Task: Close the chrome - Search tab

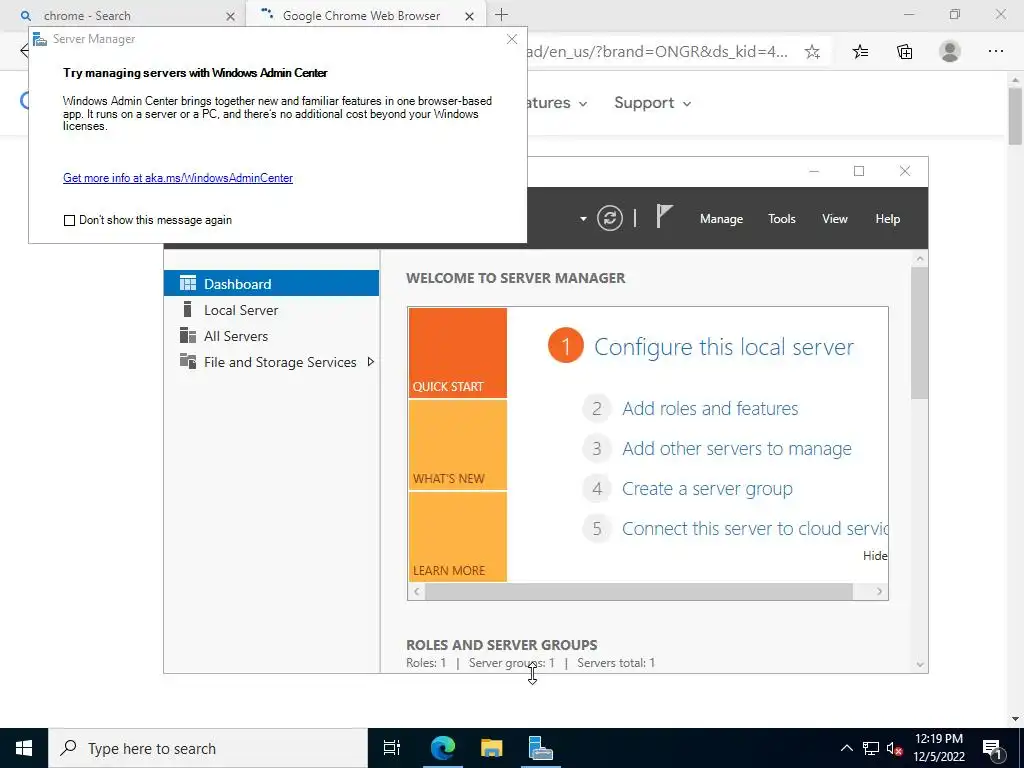Action: [x=231, y=16]
